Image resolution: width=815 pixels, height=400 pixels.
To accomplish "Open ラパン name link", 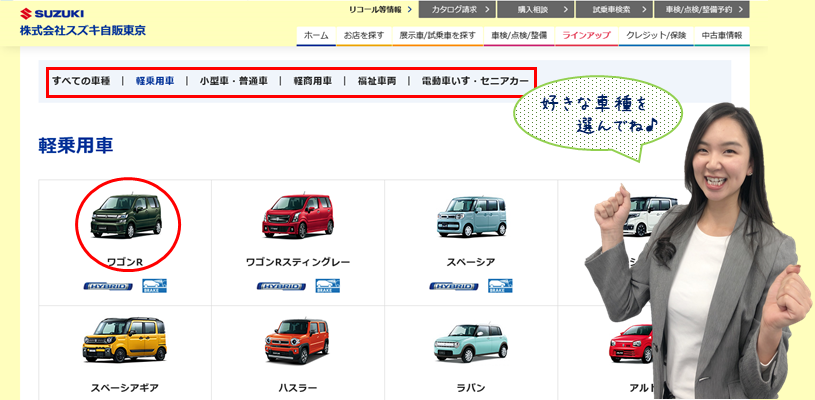I will tap(471, 388).
